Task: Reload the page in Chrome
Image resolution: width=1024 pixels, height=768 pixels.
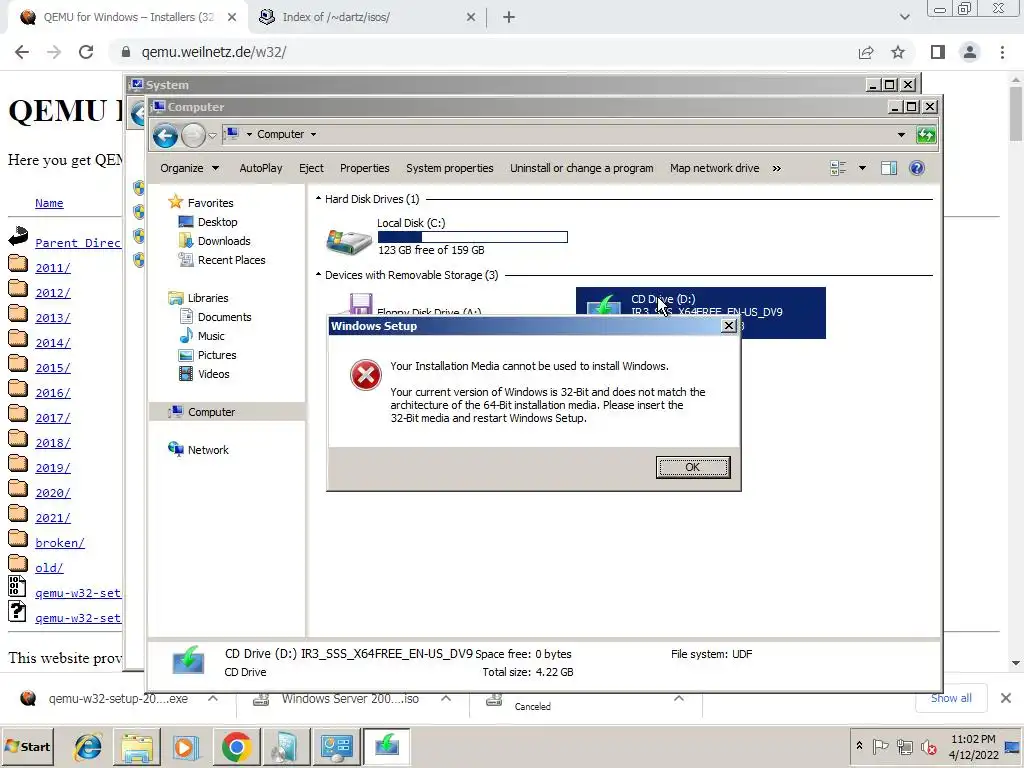Action: click(86, 52)
